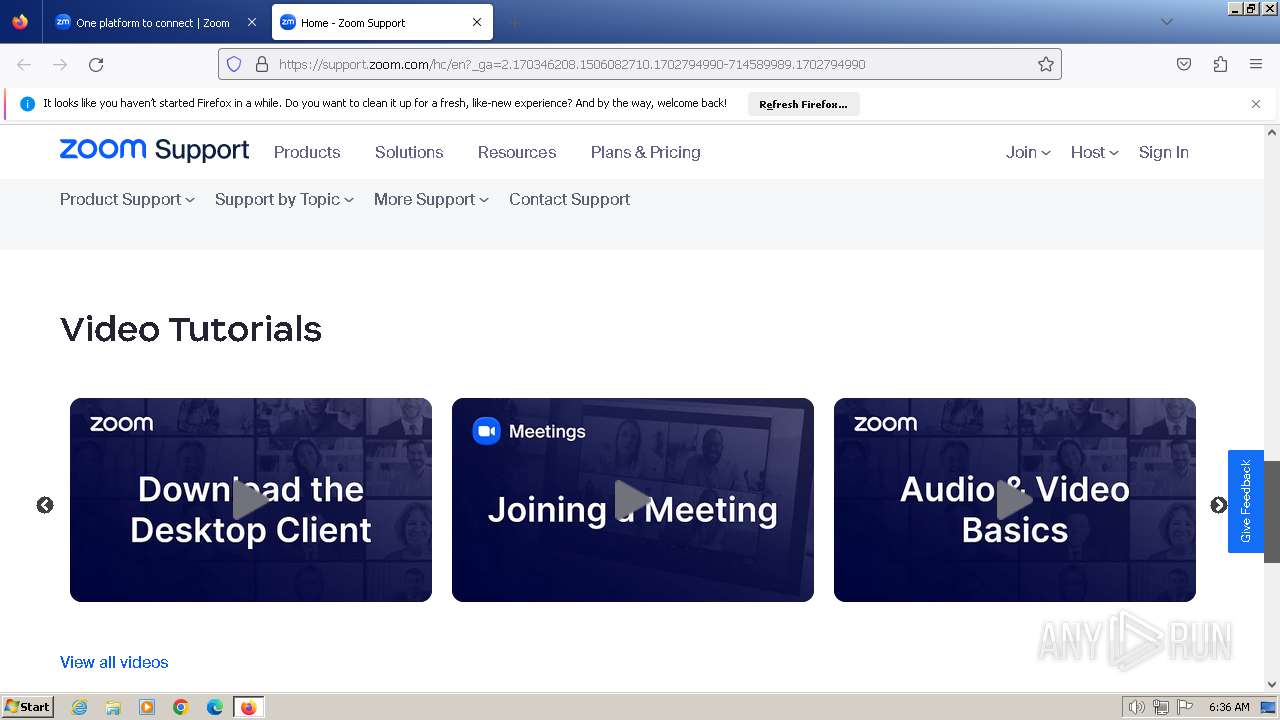Show previous video tutorials carousel arrow
The height and width of the screenshot is (720, 1280).
tap(45, 505)
